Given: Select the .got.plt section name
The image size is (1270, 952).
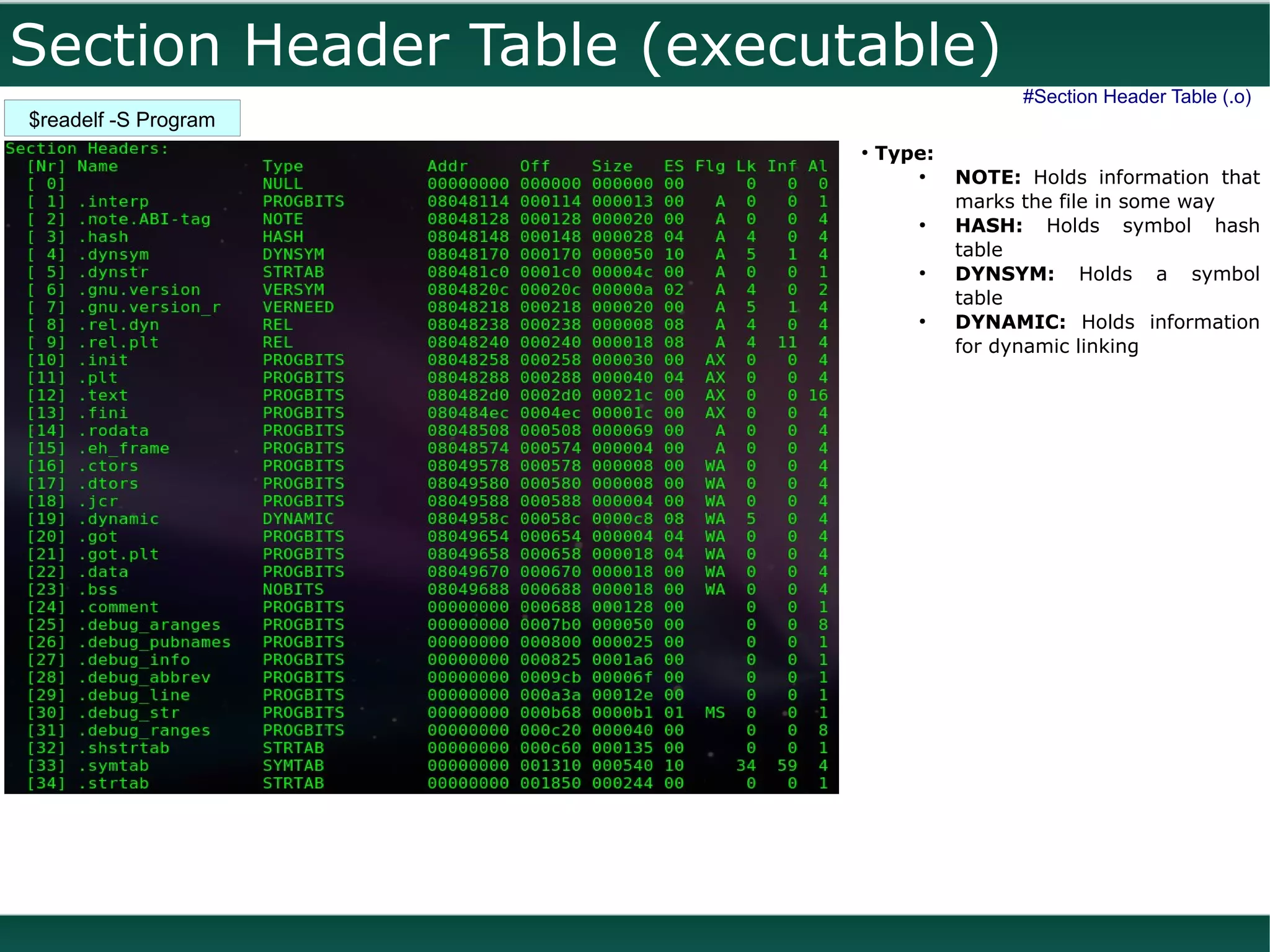Looking at the screenshot, I should click(118, 554).
